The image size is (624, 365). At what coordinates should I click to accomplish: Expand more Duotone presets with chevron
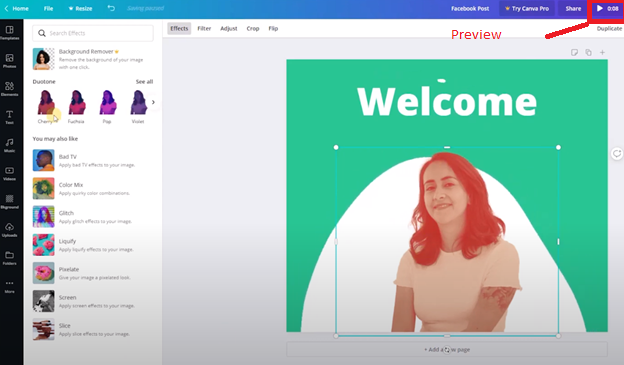(153, 102)
